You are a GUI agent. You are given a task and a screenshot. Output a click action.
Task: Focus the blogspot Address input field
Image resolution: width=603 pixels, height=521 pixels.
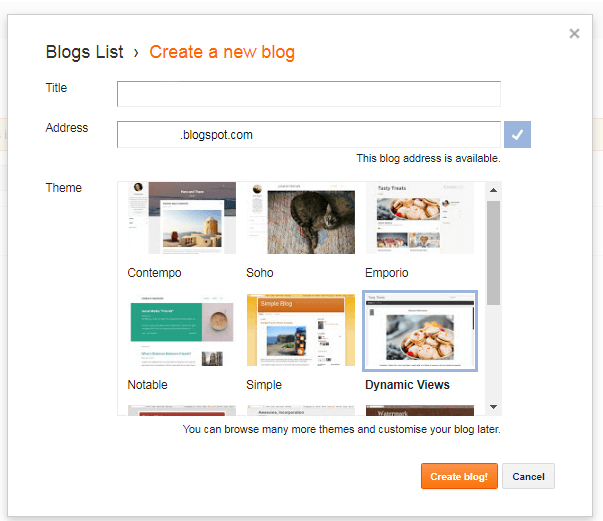309,135
